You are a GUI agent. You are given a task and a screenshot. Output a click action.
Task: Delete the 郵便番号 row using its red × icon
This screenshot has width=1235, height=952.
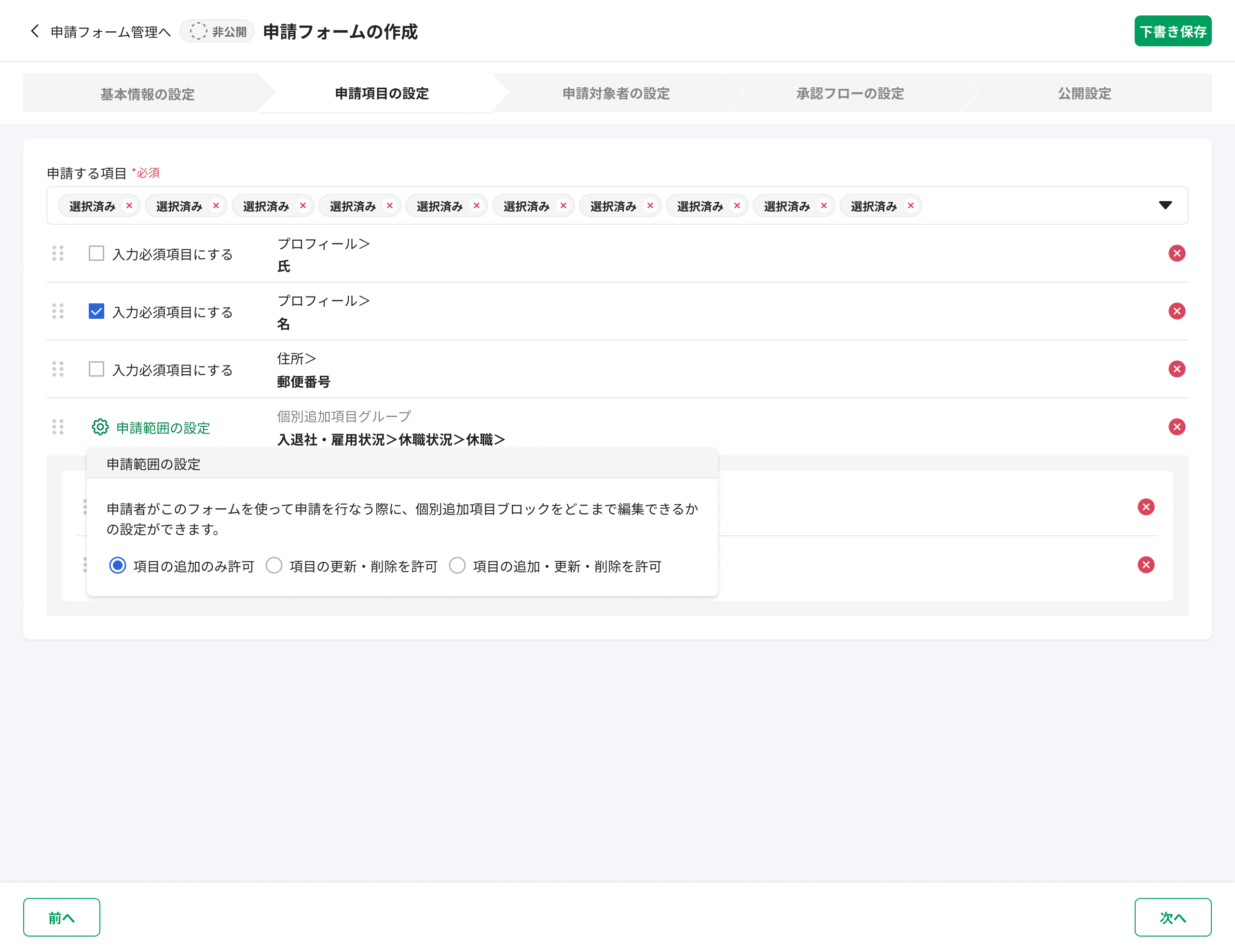(x=1177, y=369)
